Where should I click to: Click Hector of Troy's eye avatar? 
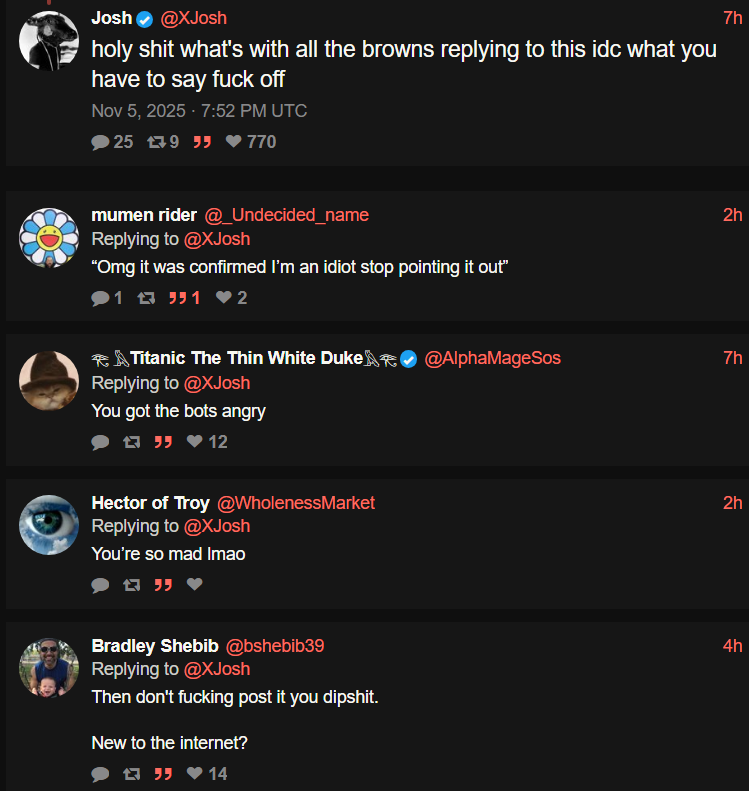click(x=49, y=525)
